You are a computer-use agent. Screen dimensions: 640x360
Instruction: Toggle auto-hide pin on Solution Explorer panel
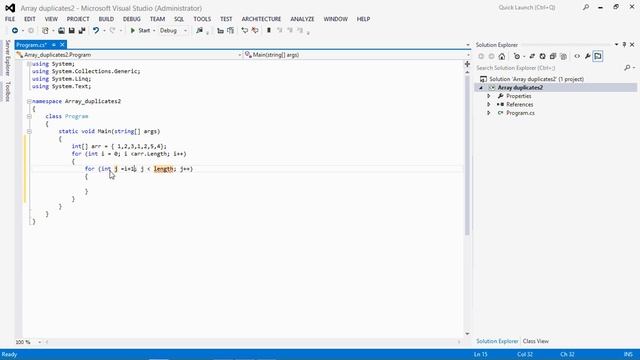coord(624,45)
